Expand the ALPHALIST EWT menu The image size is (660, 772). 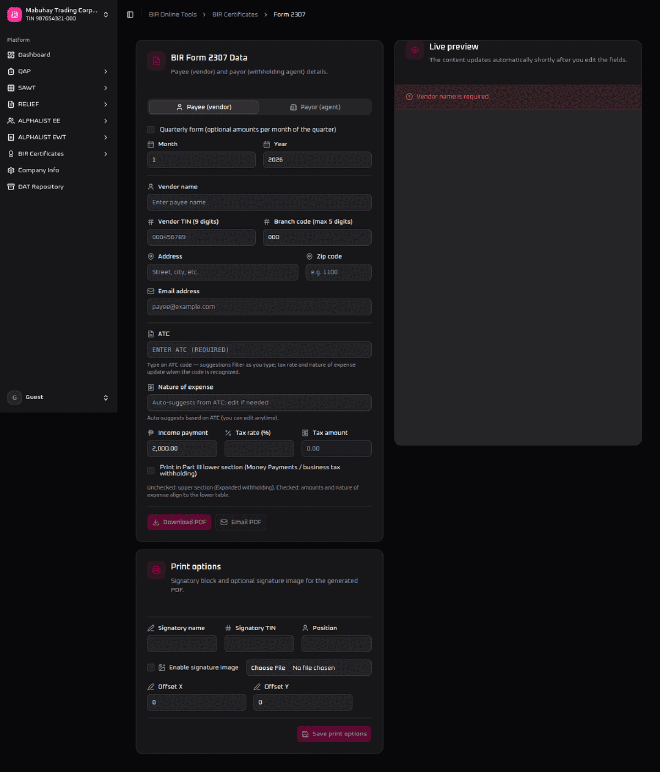point(59,137)
